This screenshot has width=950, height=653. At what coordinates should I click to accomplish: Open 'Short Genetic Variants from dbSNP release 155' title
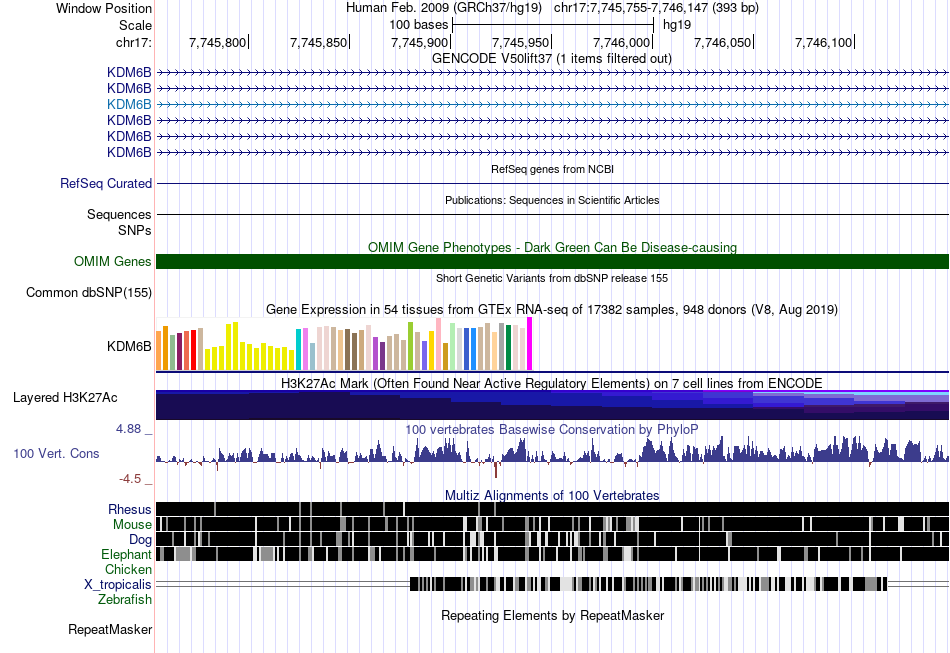[552, 278]
